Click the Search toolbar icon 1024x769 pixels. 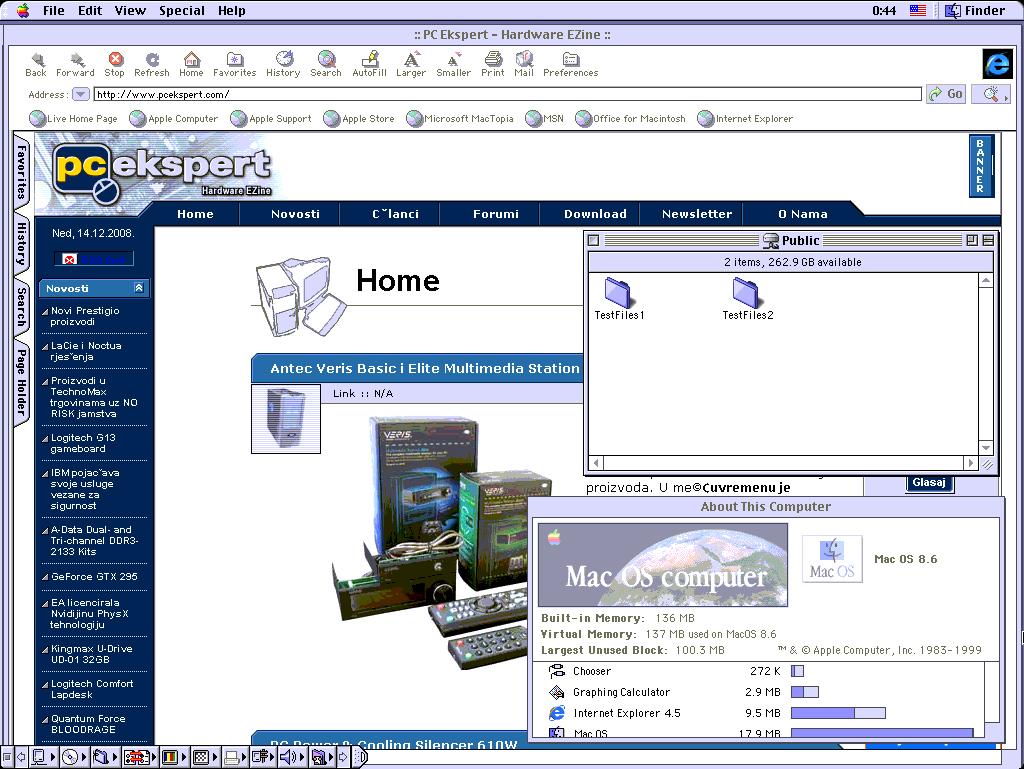pyautogui.click(x=326, y=64)
